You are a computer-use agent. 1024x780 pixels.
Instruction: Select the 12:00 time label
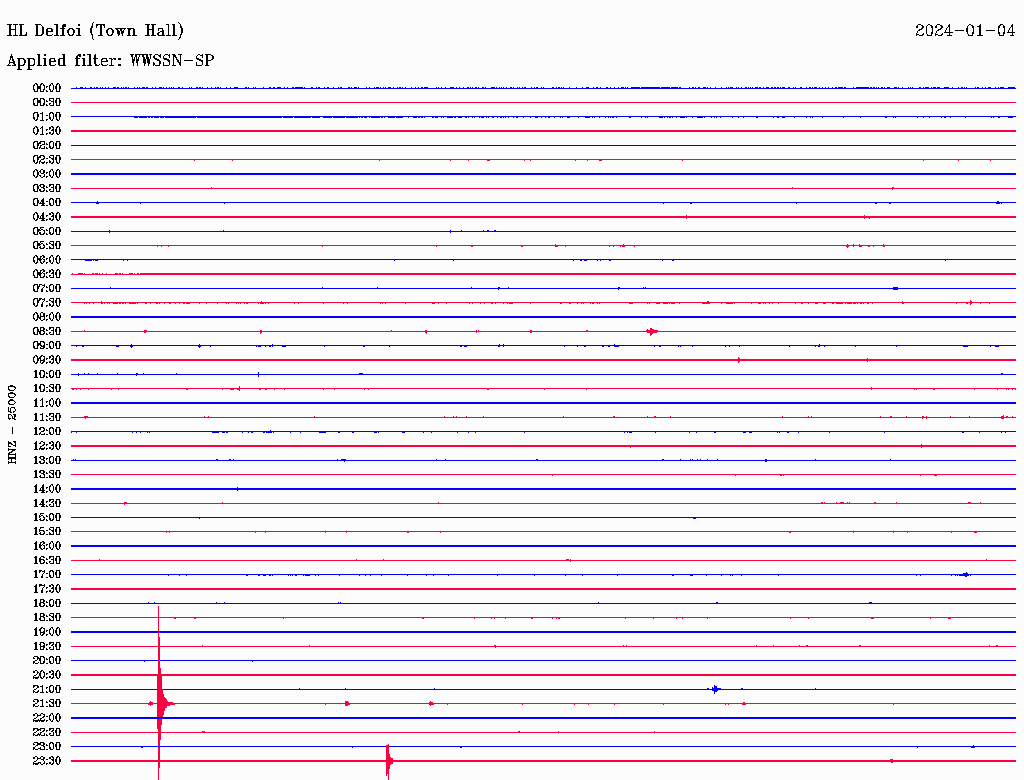(47, 431)
